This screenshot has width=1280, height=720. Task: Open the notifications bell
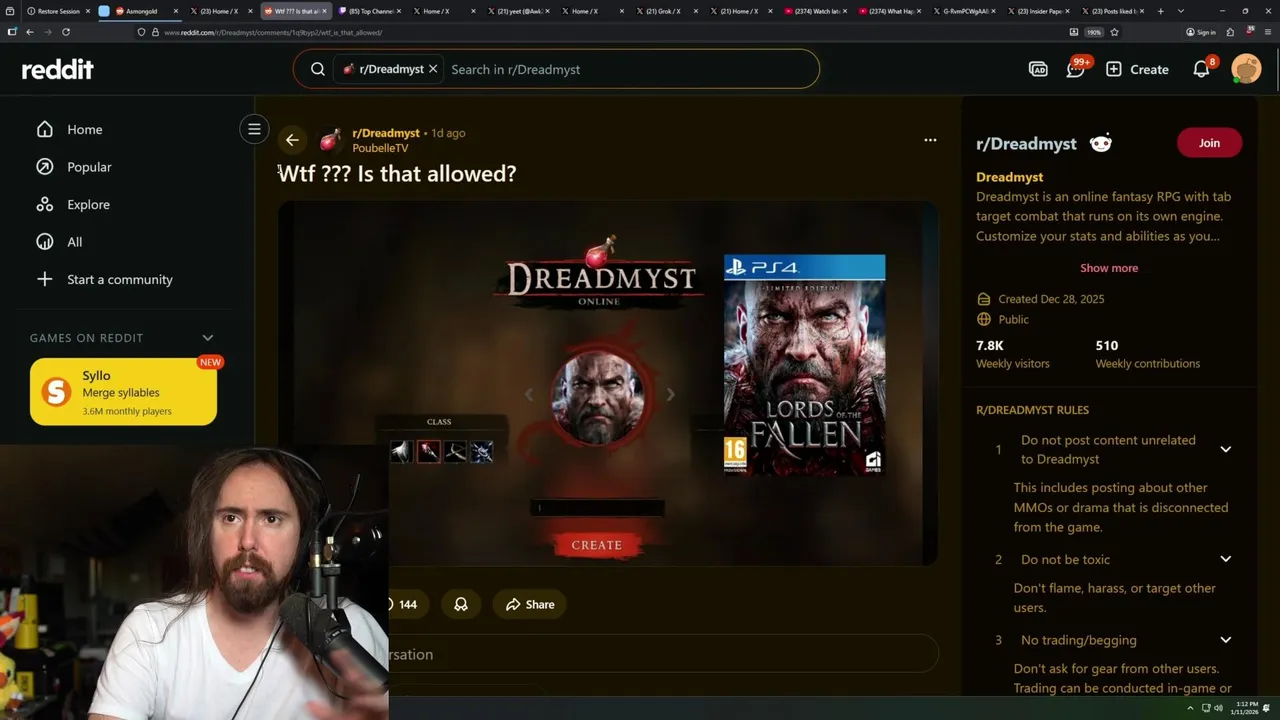tap(1202, 69)
